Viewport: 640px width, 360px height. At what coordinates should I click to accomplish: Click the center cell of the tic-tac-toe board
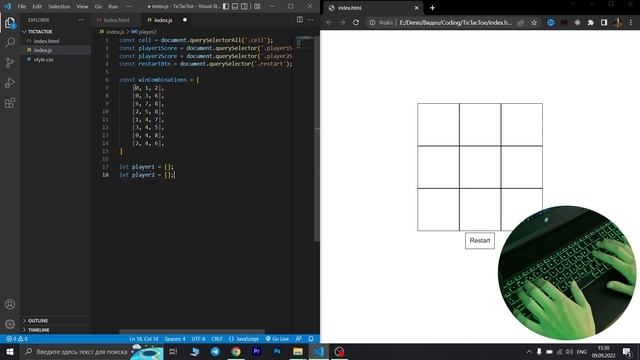pos(480,167)
